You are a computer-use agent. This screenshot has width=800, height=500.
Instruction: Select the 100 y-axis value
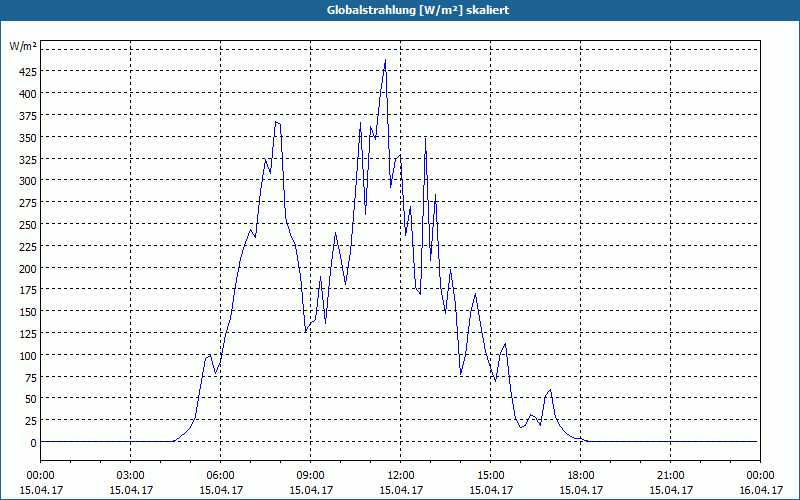click(27, 356)
